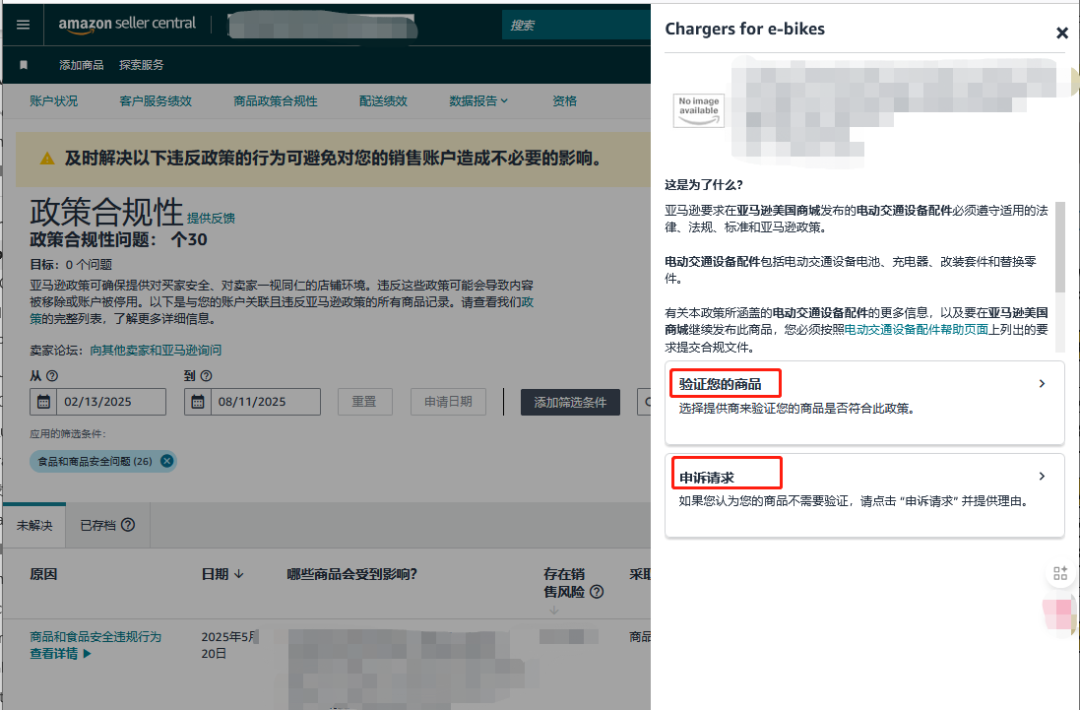Click the help icon next to 从

tap(52, 376)
